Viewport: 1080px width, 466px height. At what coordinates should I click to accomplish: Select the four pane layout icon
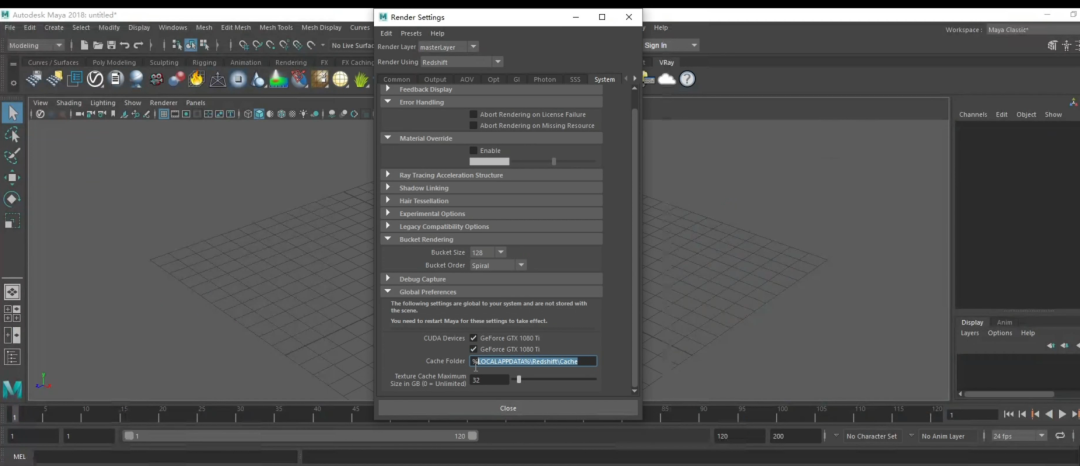pos(12,313)
